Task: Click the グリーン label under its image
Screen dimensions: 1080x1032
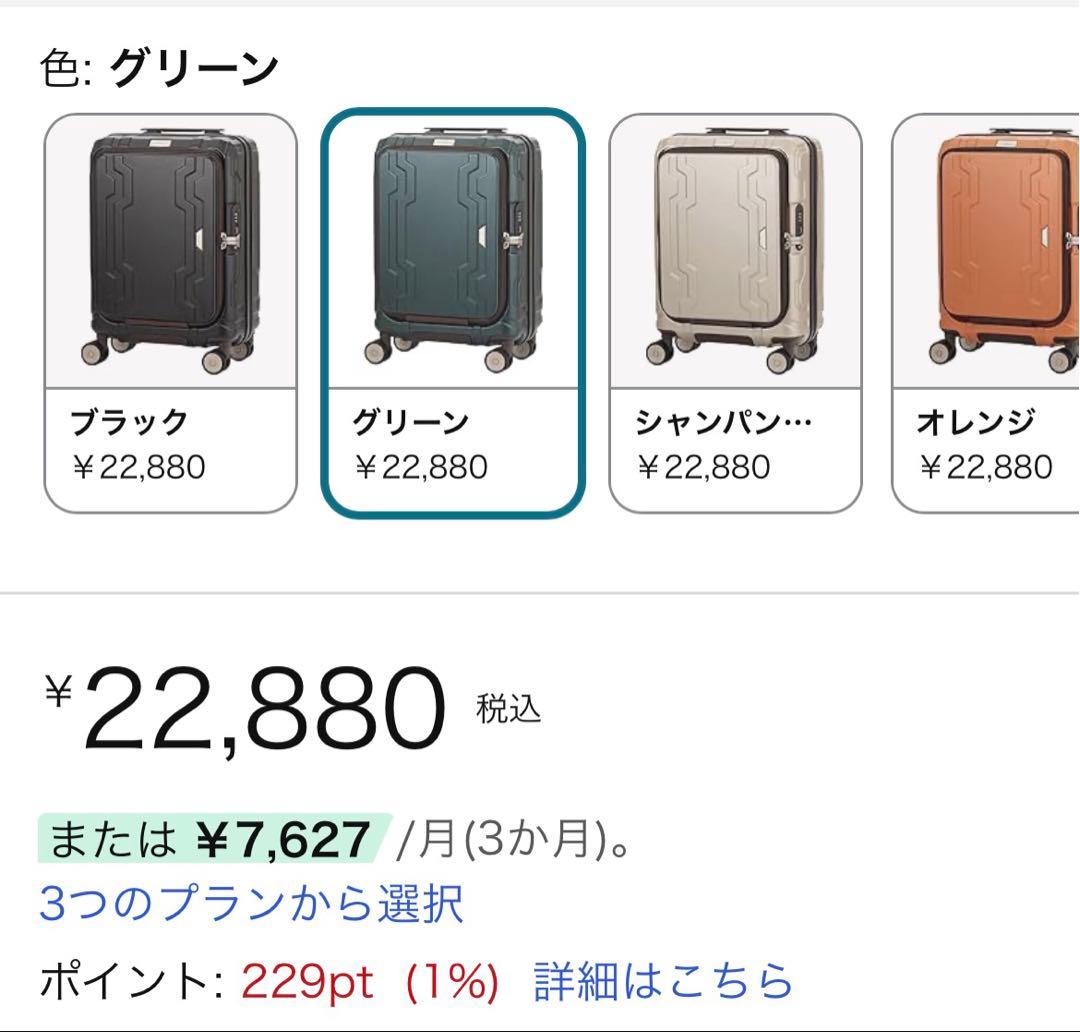Action: (410, 421)
